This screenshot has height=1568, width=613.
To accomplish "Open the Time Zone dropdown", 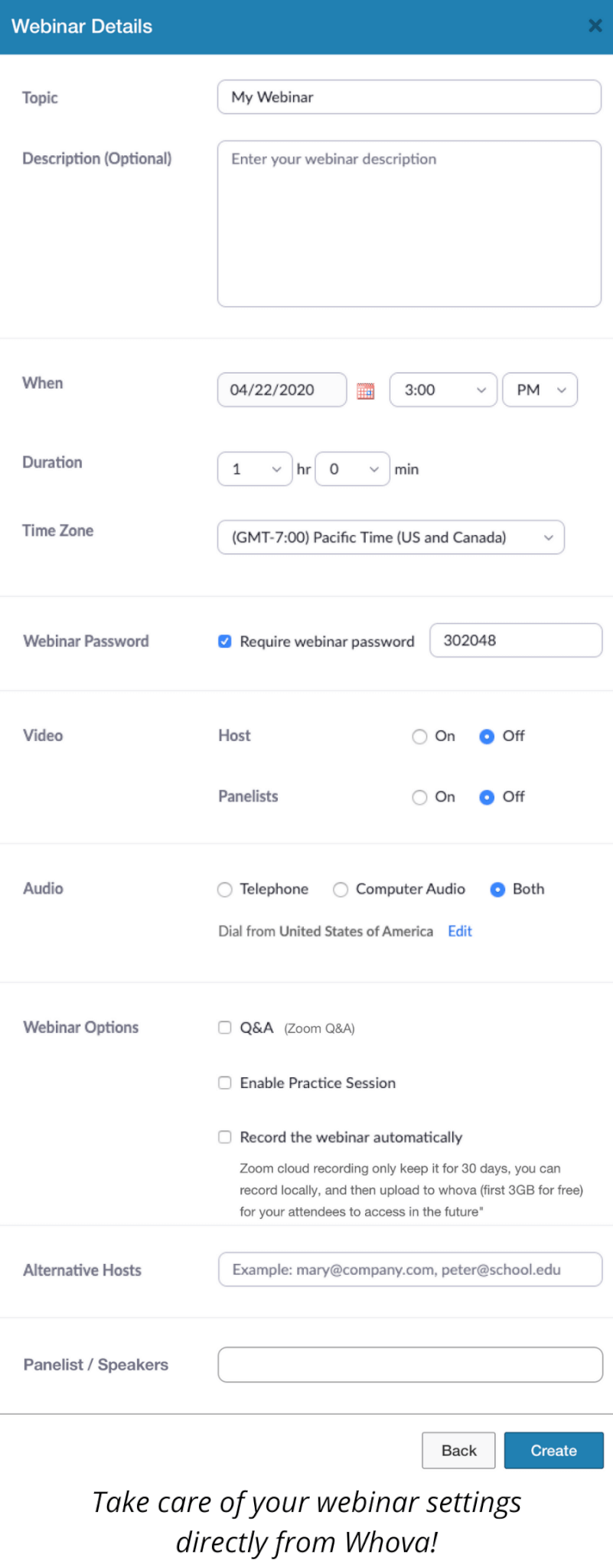I will point(391,537).
